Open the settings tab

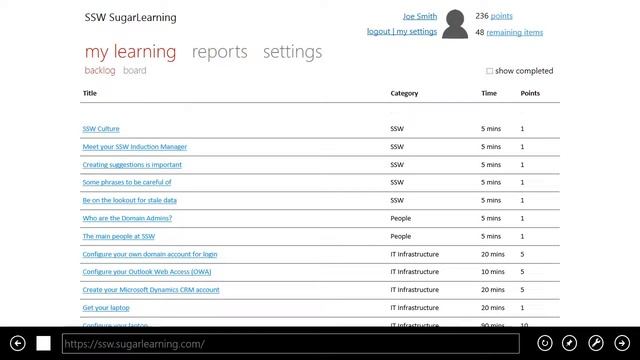coord(292,52)
